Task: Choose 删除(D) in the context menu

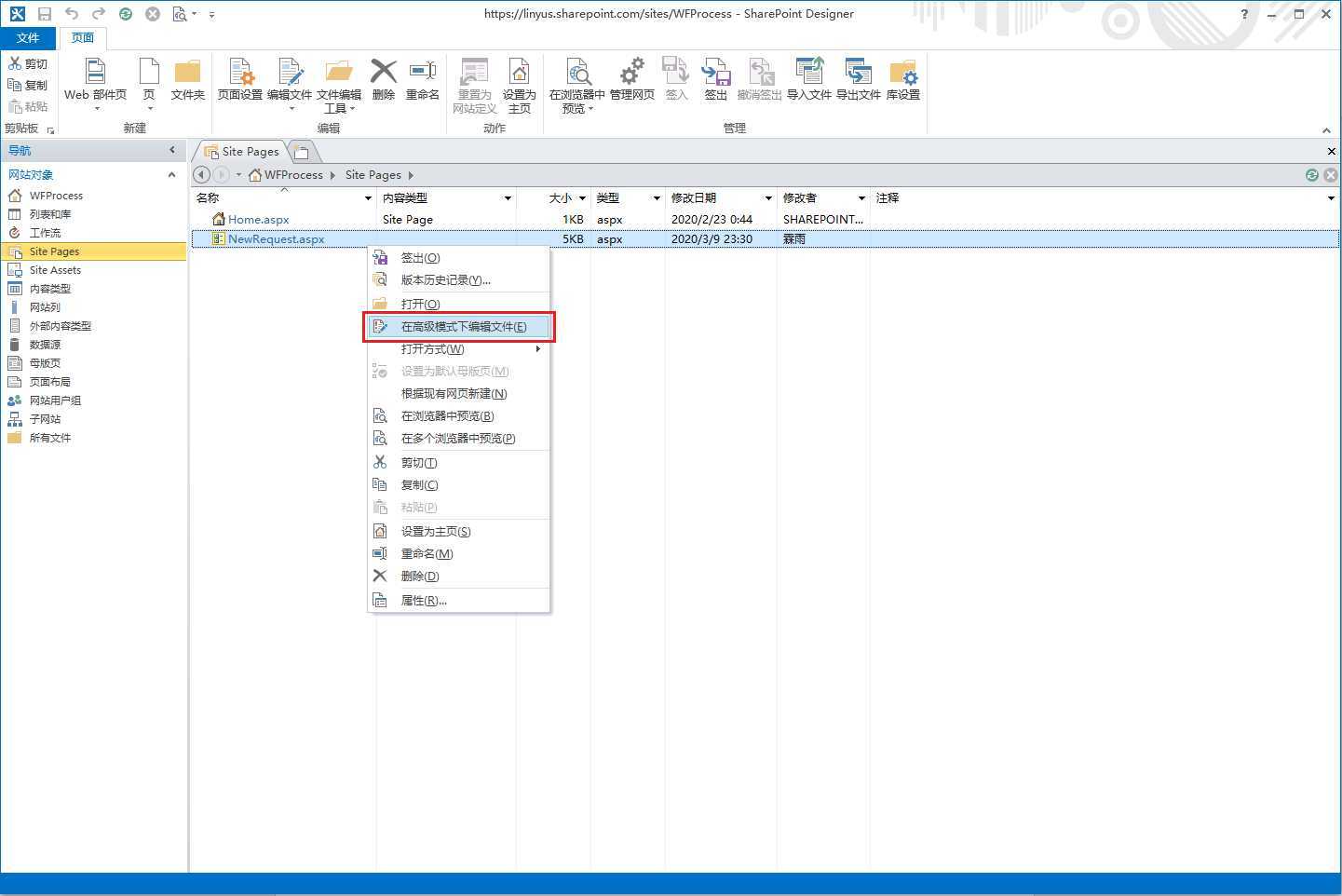Action: coord(458,577)
